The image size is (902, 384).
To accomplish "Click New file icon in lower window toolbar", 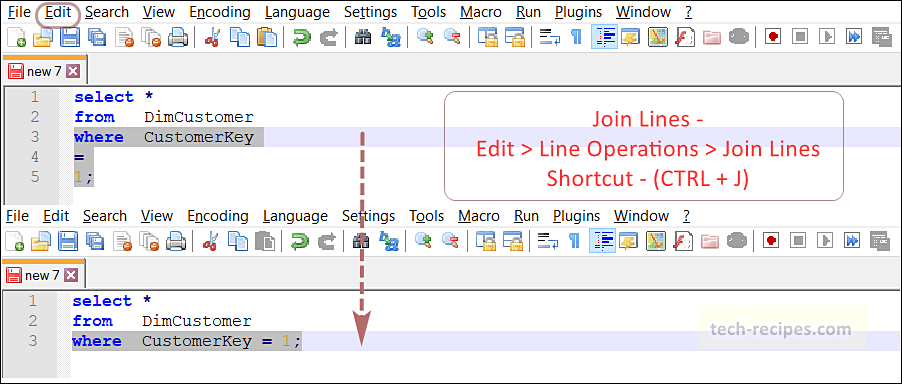I will (x=14, y=241).
